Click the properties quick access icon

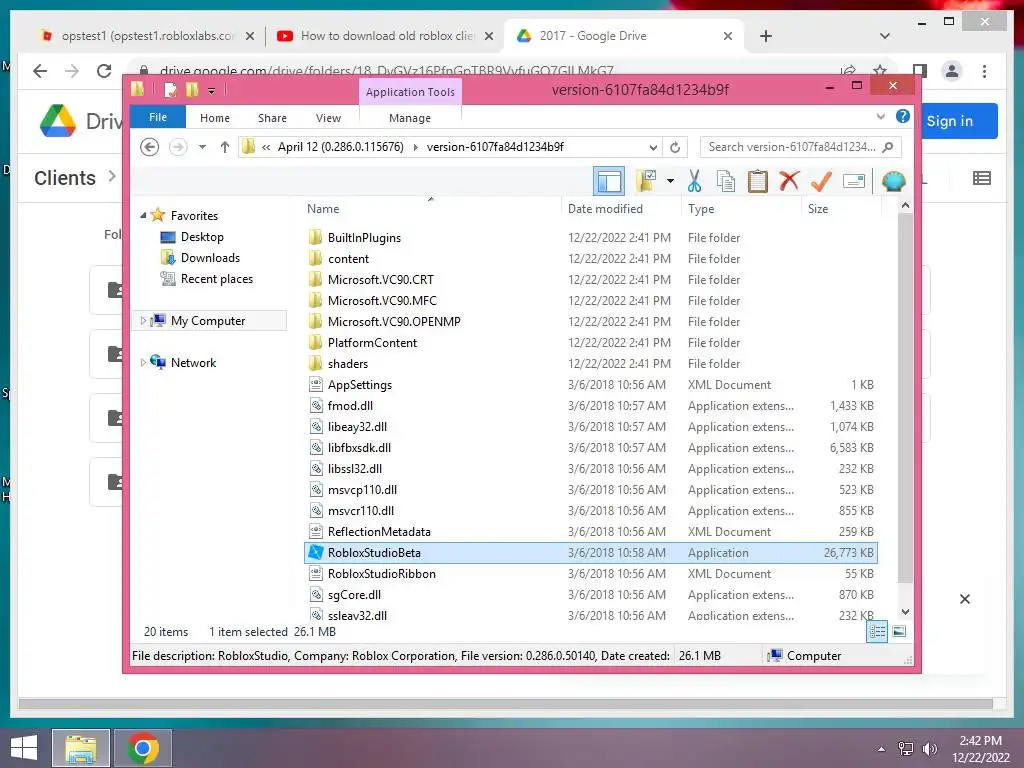(x=170, y=90)
